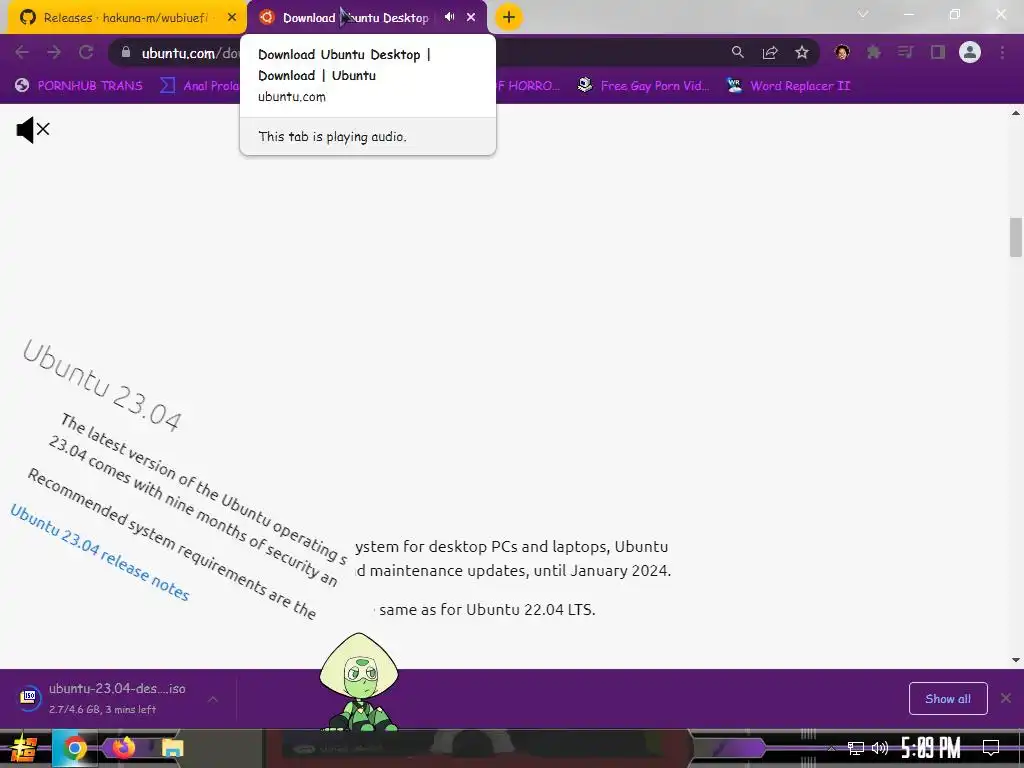Image resolution: width=1024 pixels, height=768 pixels.
Task: Open the Word Replacer II bookmark
Action: (789, 86)
